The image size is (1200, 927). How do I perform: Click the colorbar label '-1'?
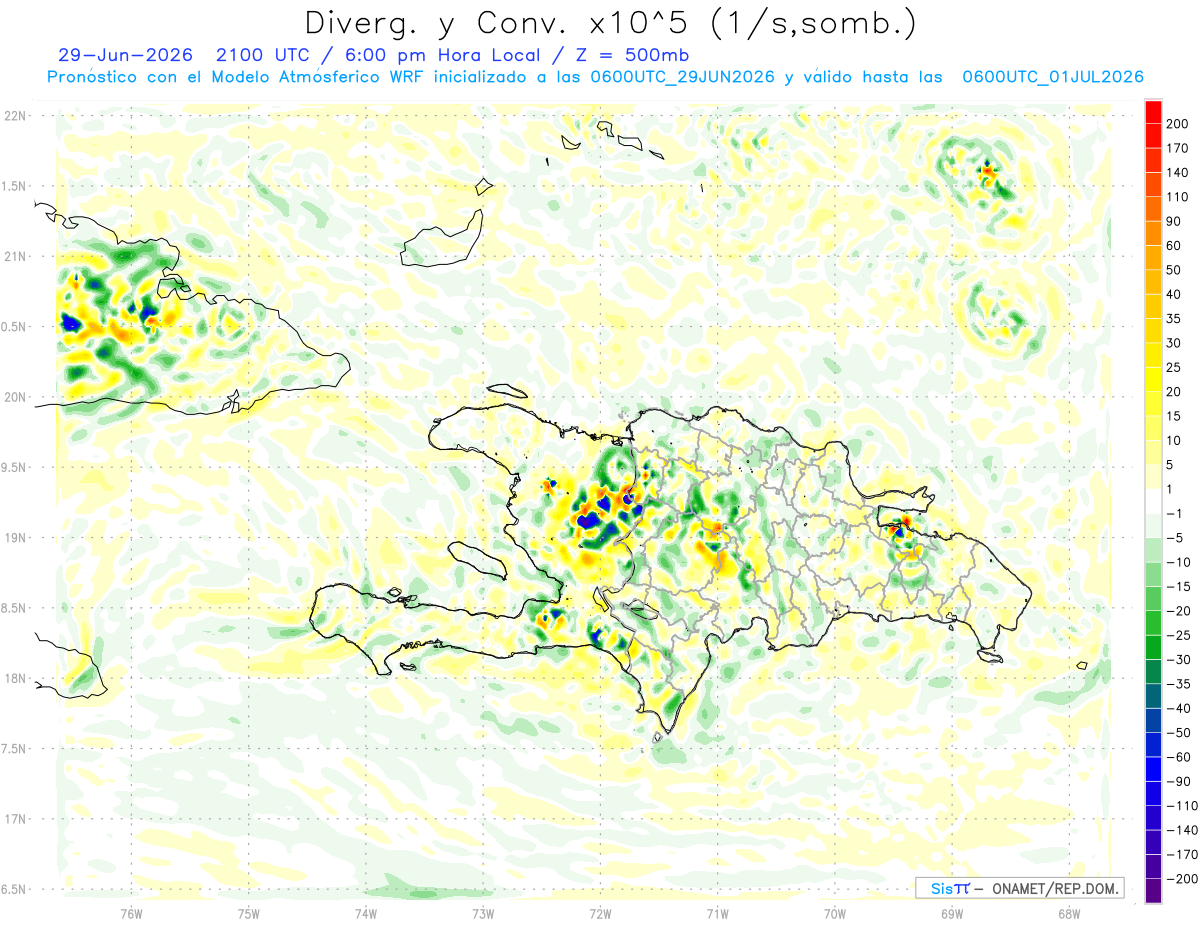[1175, 513]
